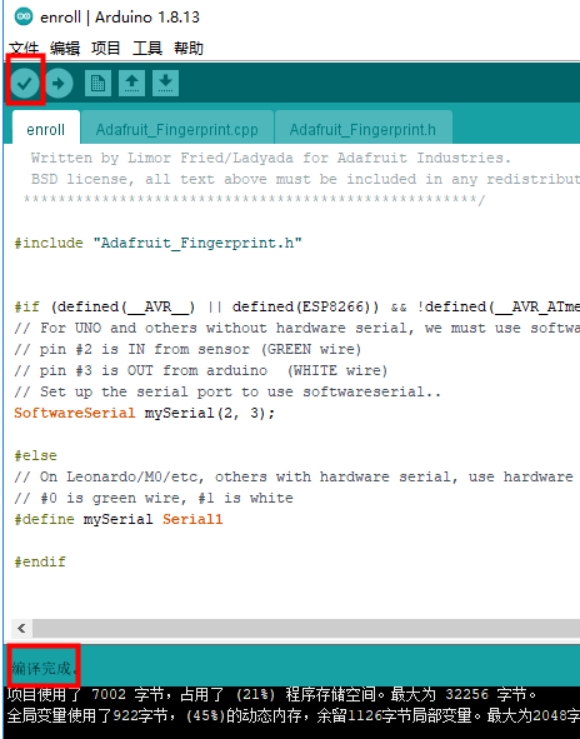Save sketch with the down-arrow icon
This screenshot has height=739, width=580.
click(x=165, y=83)
